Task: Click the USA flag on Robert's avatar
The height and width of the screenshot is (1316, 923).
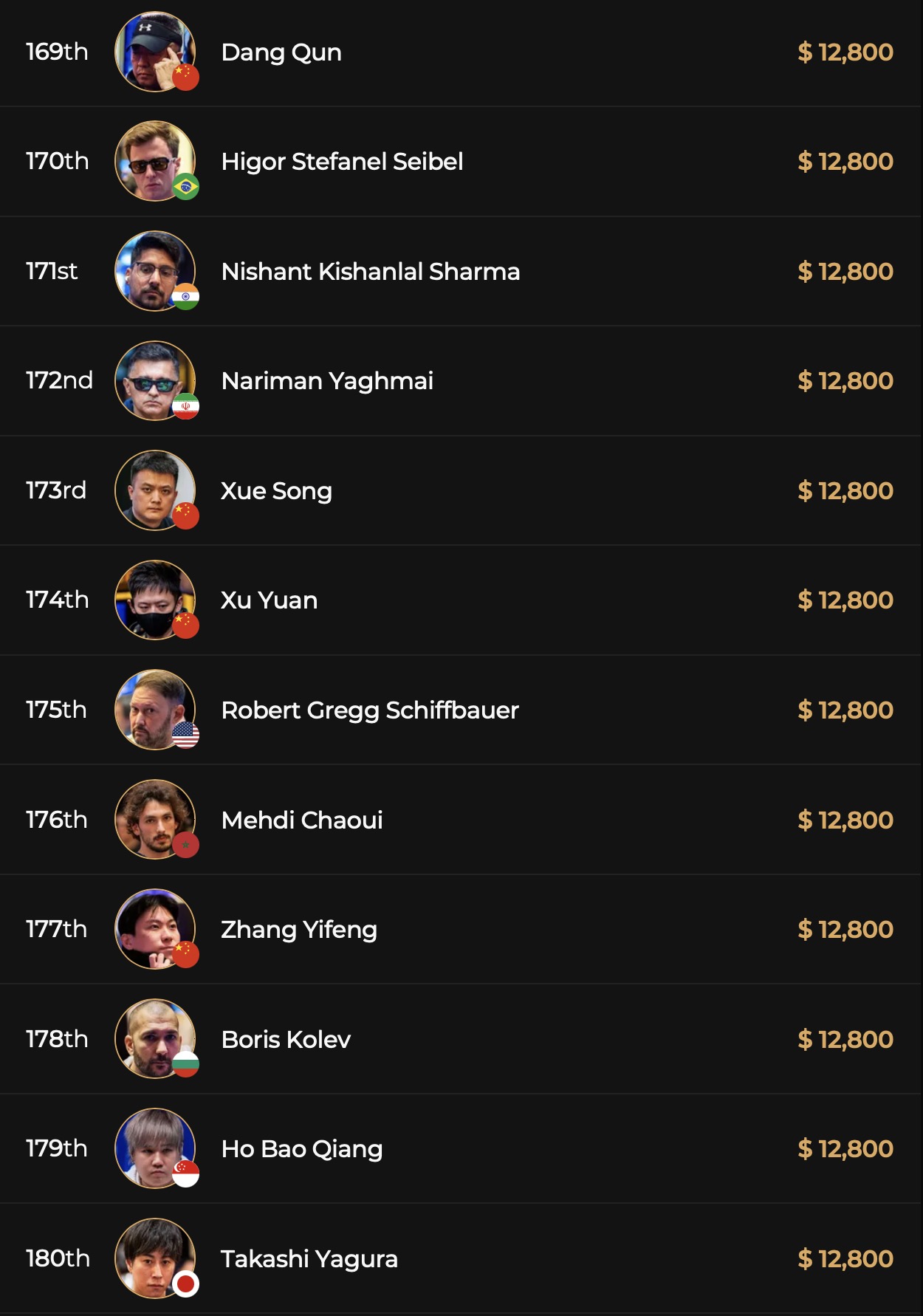Action: point(185,736)
